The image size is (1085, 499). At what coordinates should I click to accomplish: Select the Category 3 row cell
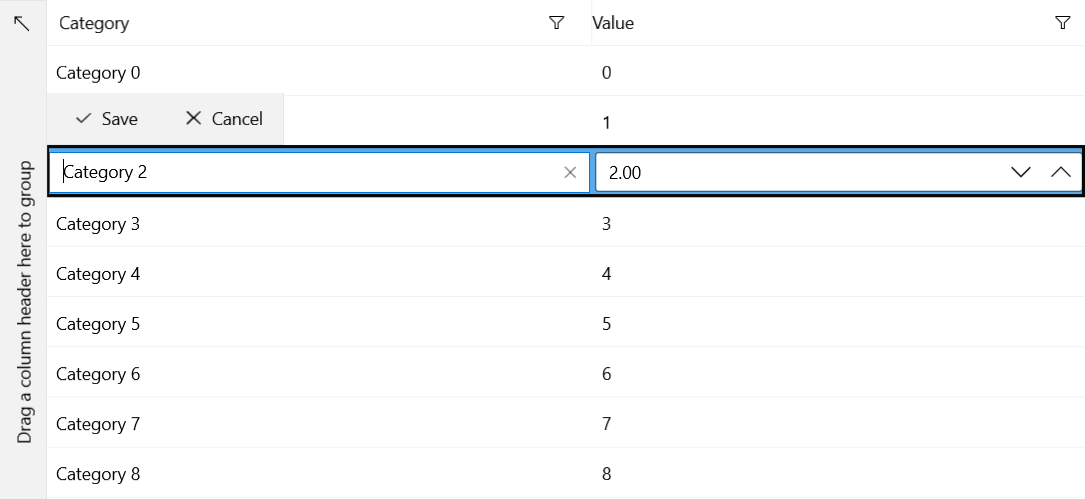(319, 224)
